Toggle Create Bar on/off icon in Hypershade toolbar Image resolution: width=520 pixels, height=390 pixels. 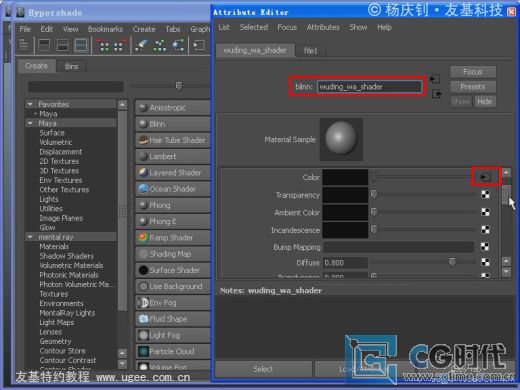coord(24,45)
